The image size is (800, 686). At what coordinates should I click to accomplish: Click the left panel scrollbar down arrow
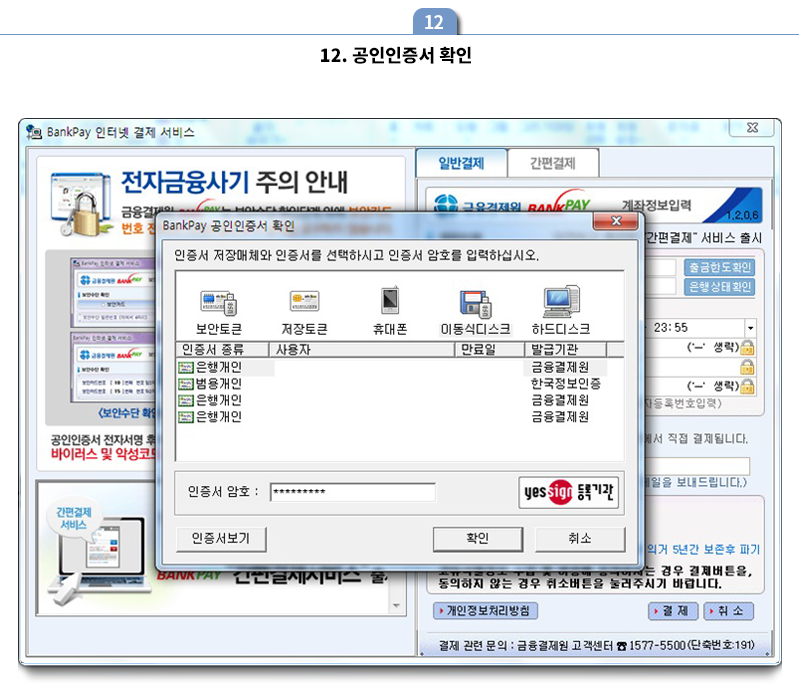point(396,605)
